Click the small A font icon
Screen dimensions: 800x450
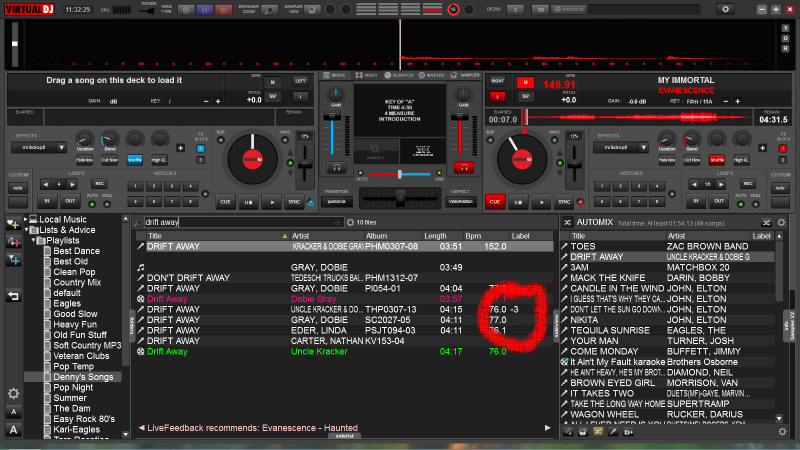tap(14, 412)
